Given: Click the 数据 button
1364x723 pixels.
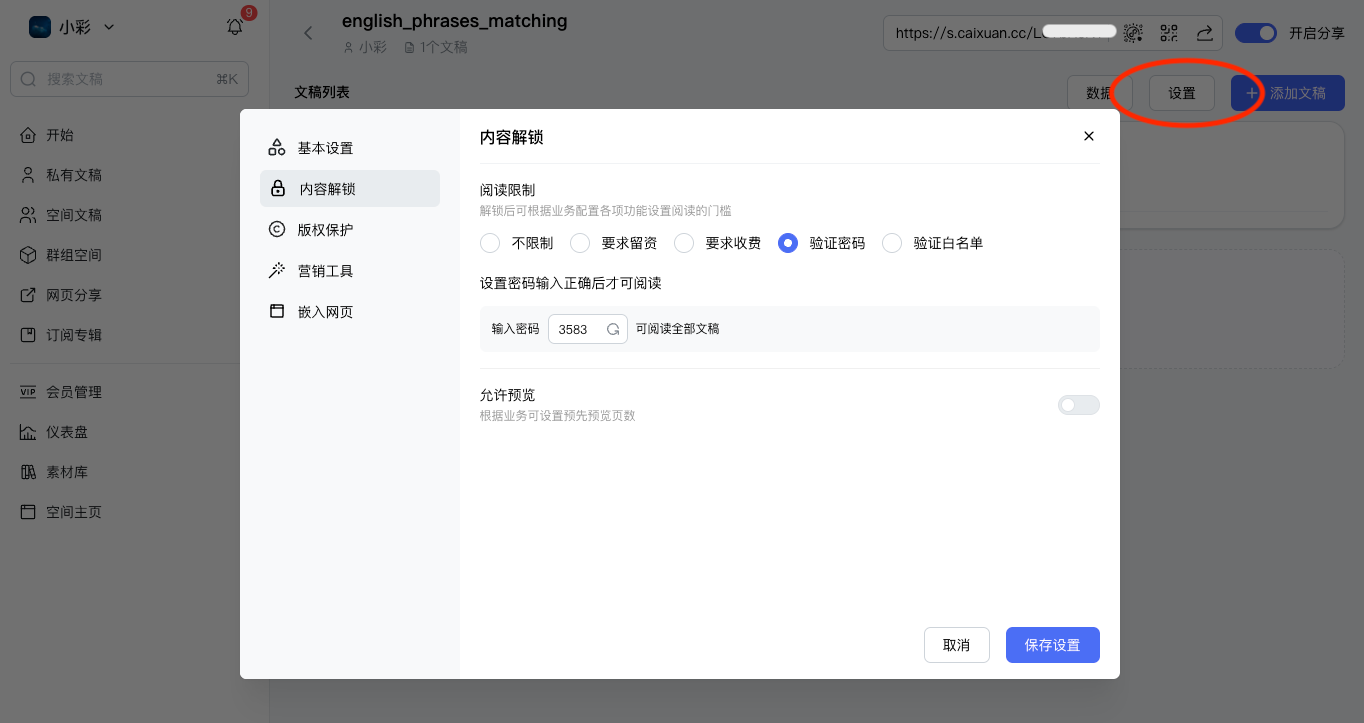Looking at the screenshot, I should coord(1100,93).
